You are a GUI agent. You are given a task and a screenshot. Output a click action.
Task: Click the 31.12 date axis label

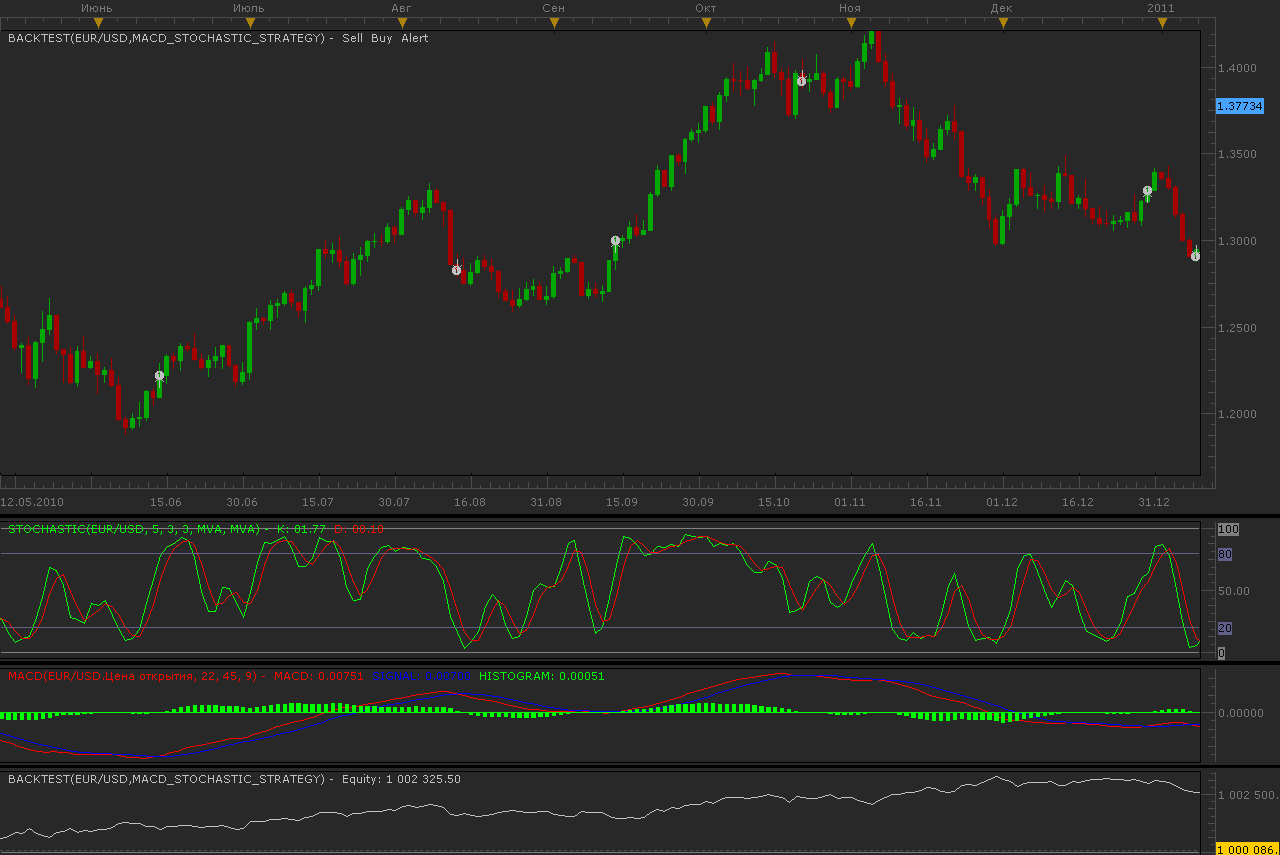(1154, 502)
